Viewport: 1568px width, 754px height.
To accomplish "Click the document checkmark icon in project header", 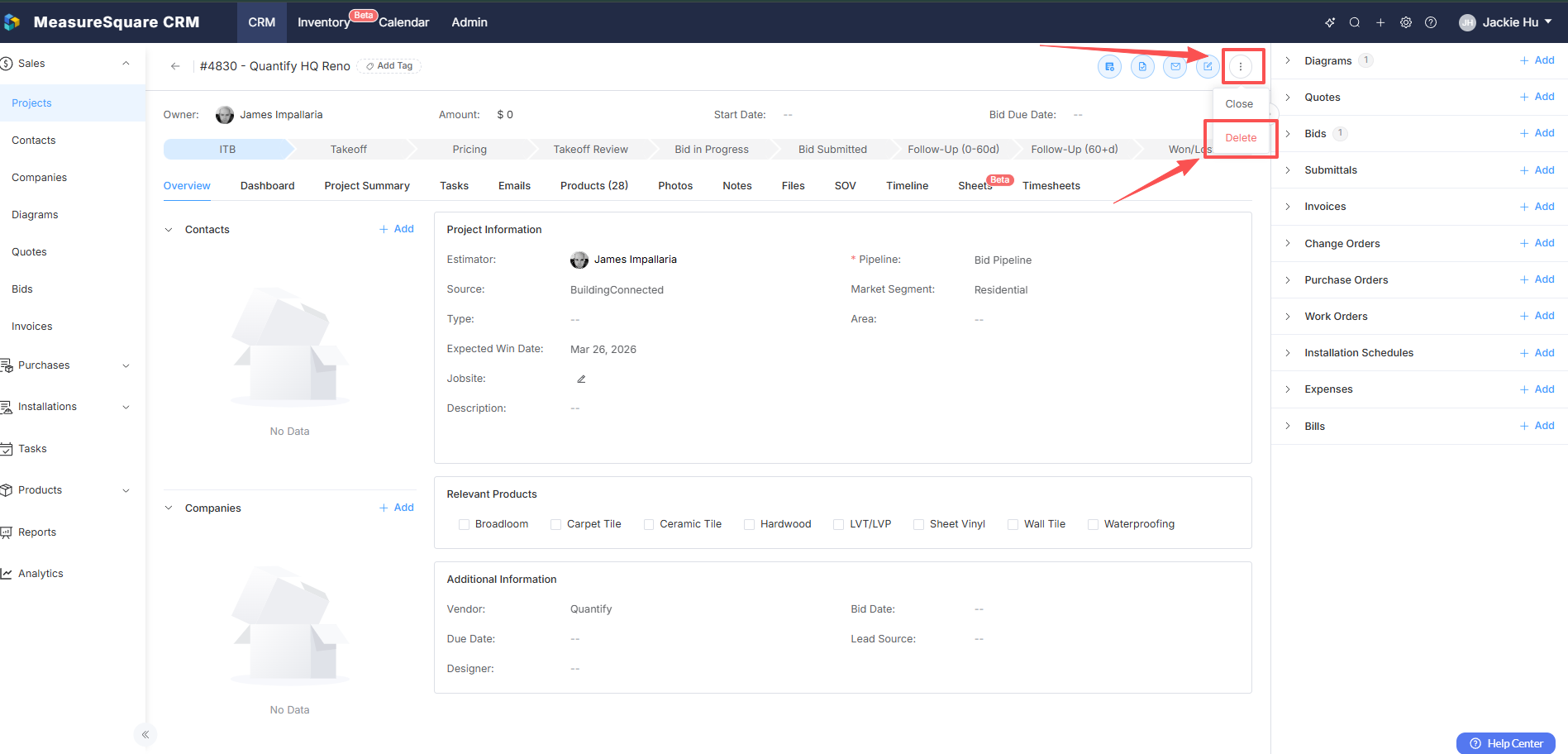I will coord(1142,66).
